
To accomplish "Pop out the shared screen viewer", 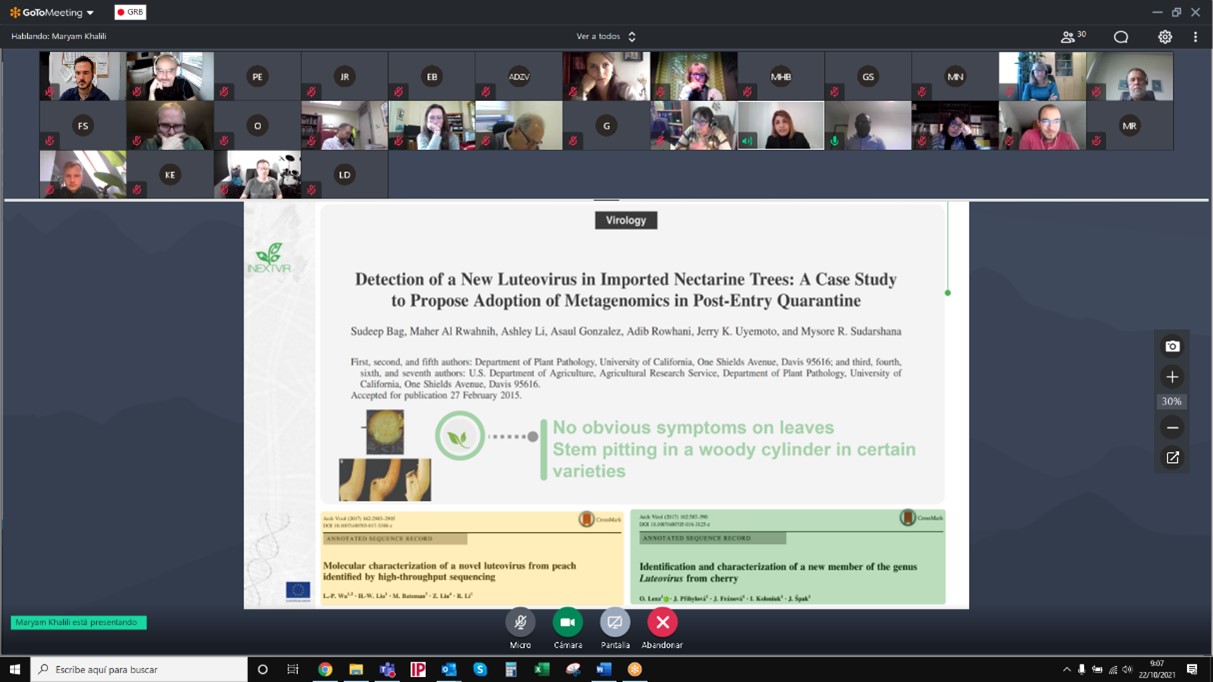I will (x=1172, y=458).
